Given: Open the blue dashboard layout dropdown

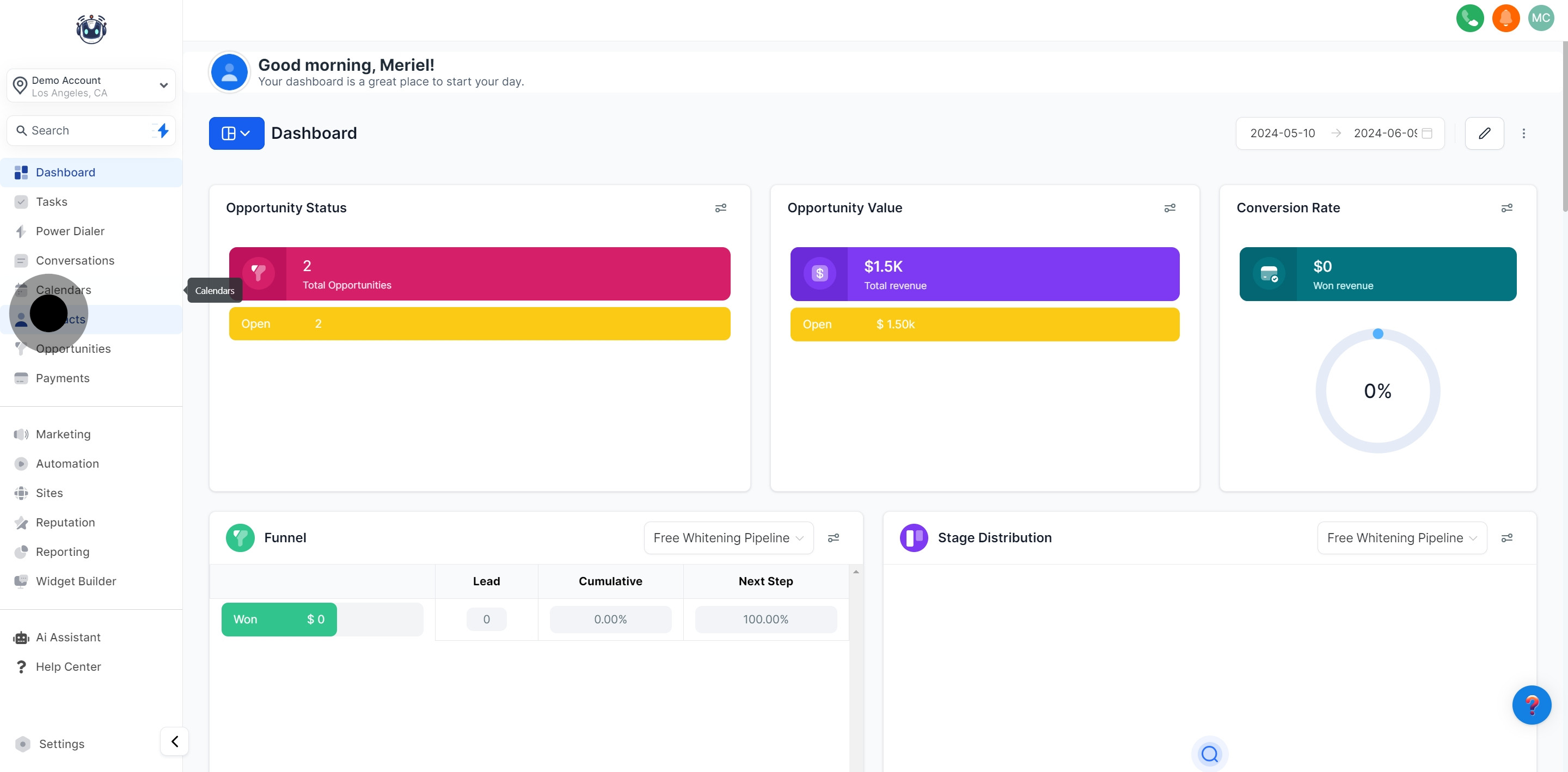Looking at the screenshot, I should coord(236,133).
